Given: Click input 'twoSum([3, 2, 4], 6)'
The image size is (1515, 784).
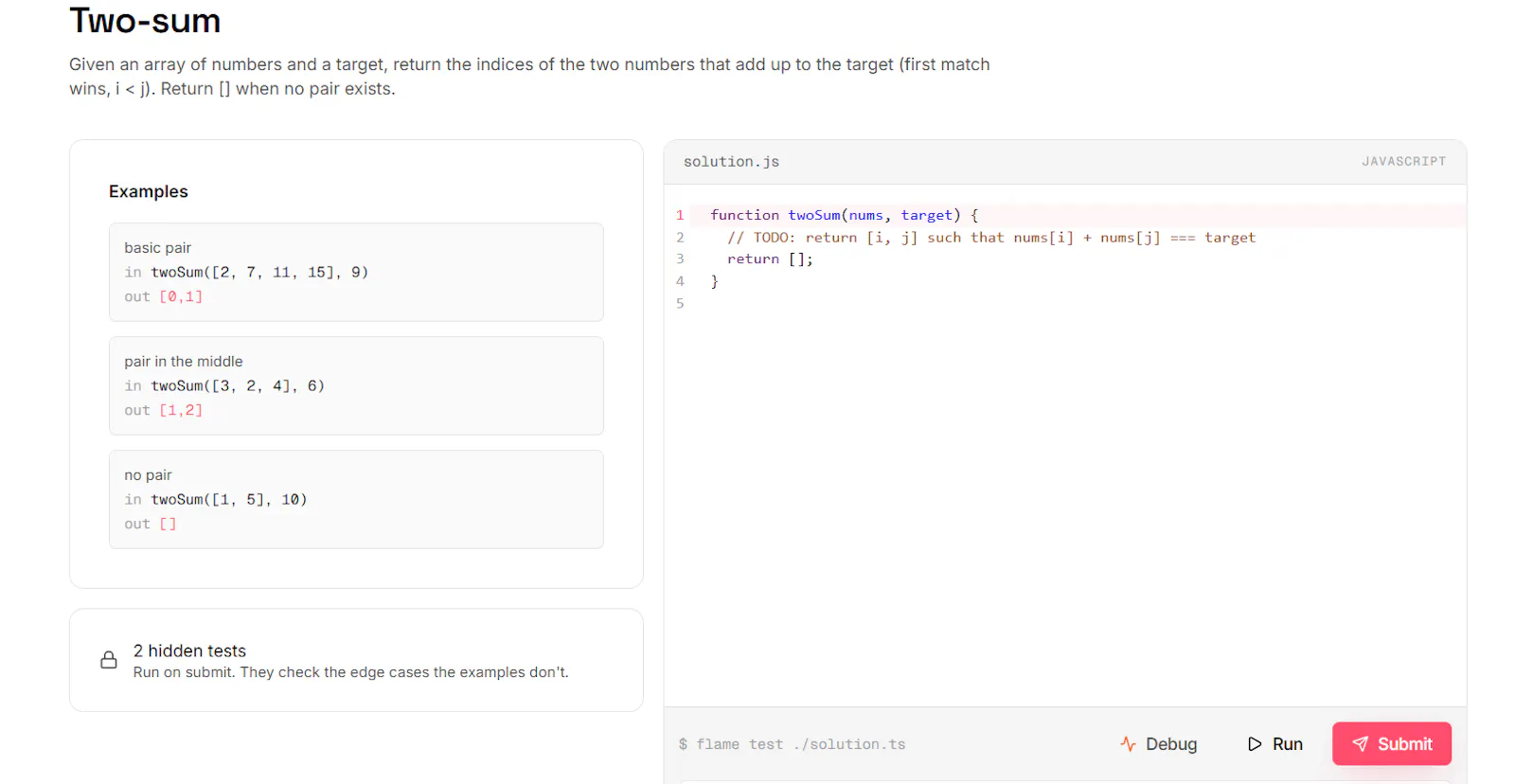Looking at the screenshot, I should coord(238,386).
